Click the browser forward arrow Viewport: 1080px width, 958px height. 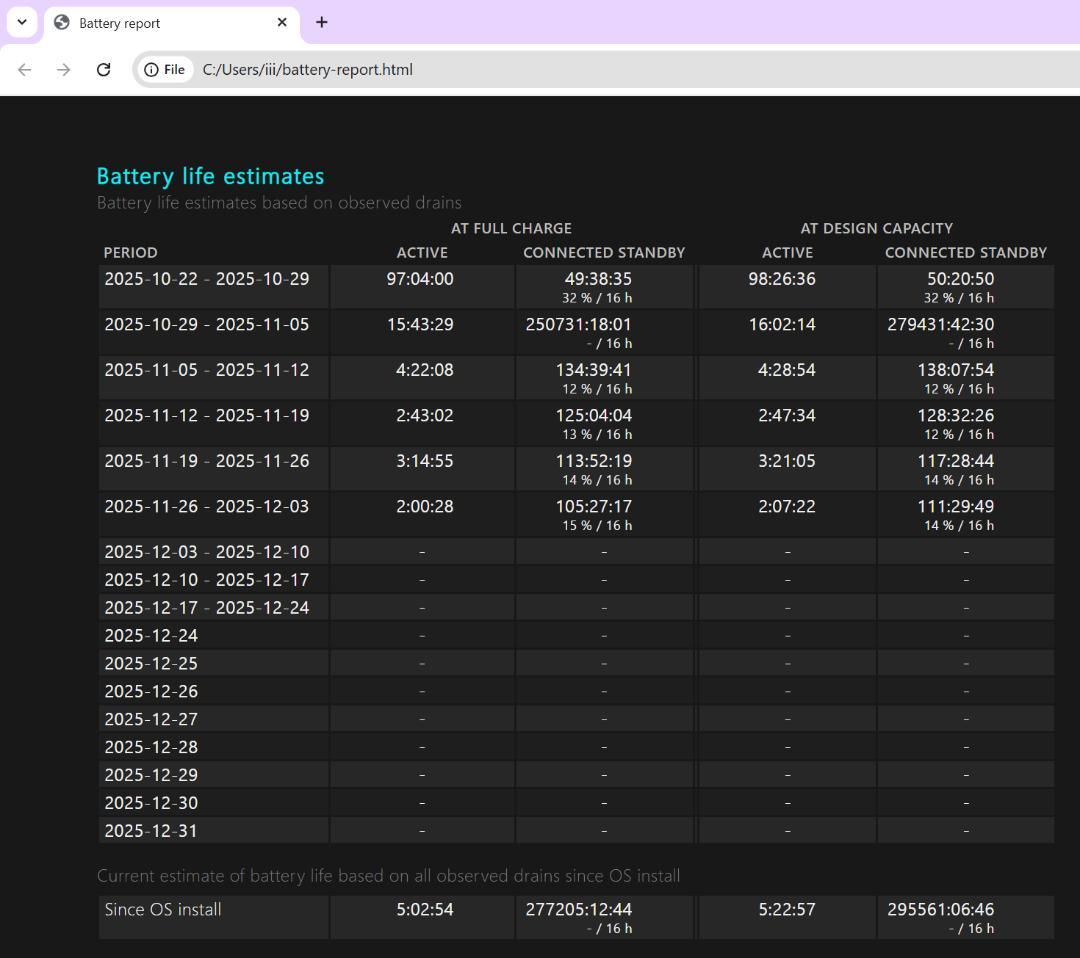pos(64,69)
